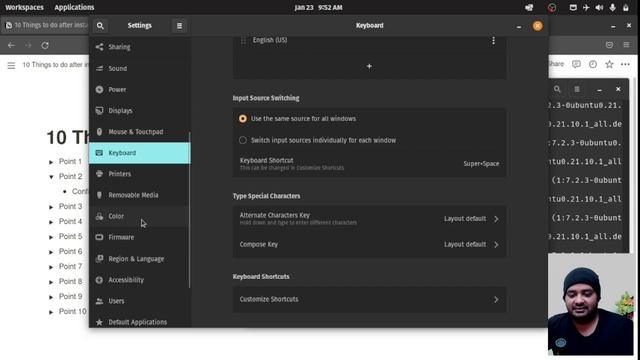Expand Point 10 in browser page
Screen dimensions: 640x360
51,312
